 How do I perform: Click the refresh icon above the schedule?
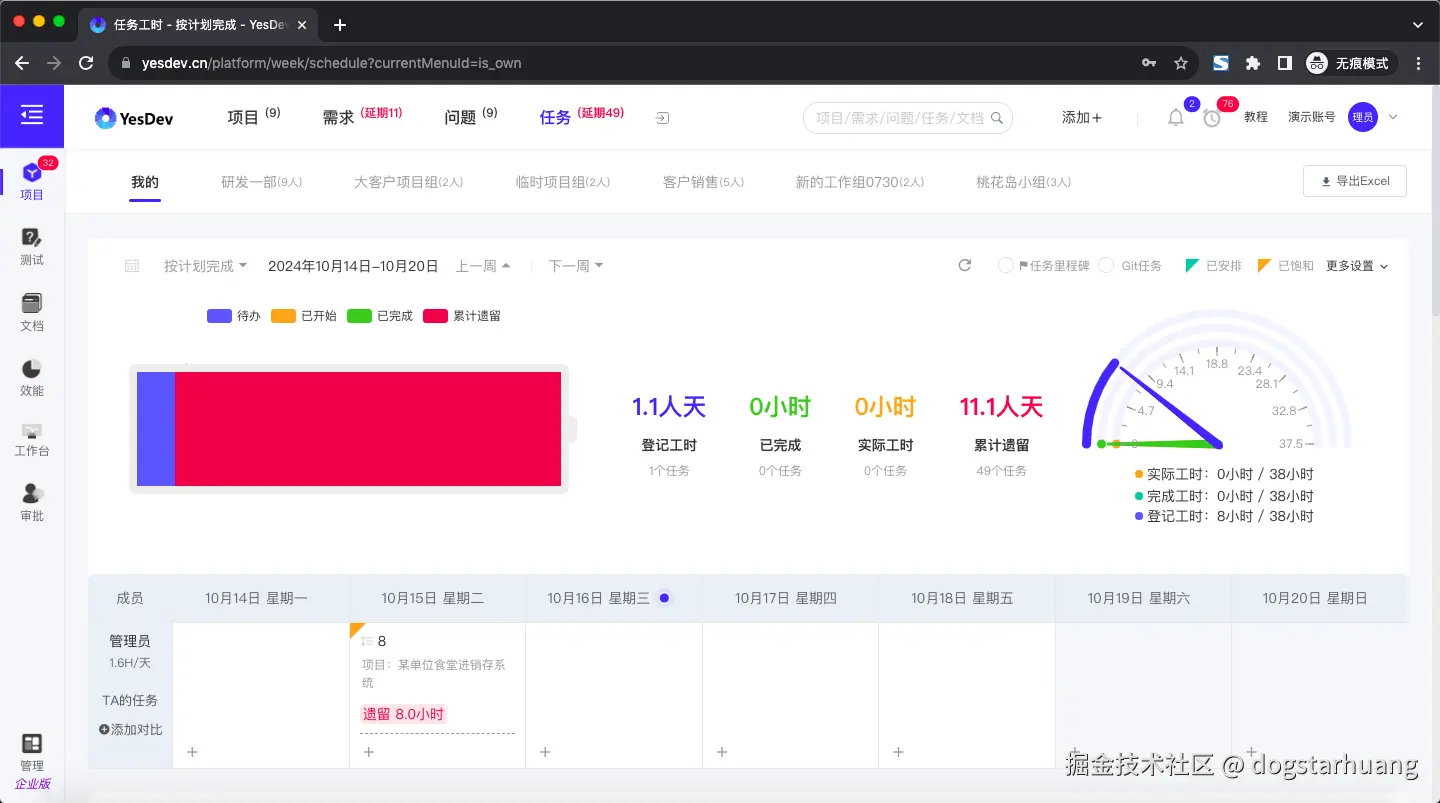click(963, 265)
